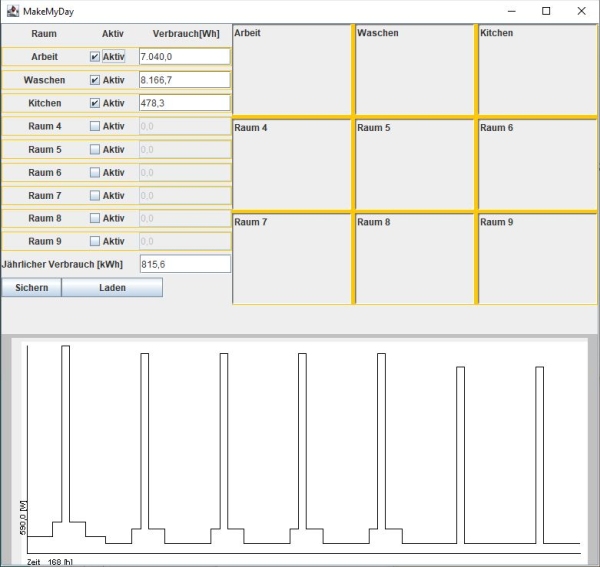Viewport: 600px width, 567px height.
Task: Maximize the MakeMyDay window
Action: pyautogui.click(x=546, y=11)
